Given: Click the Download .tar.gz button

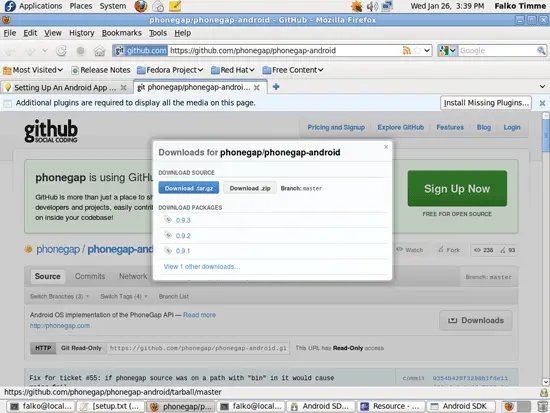Looking at the screenshot, I should (189, 188).
